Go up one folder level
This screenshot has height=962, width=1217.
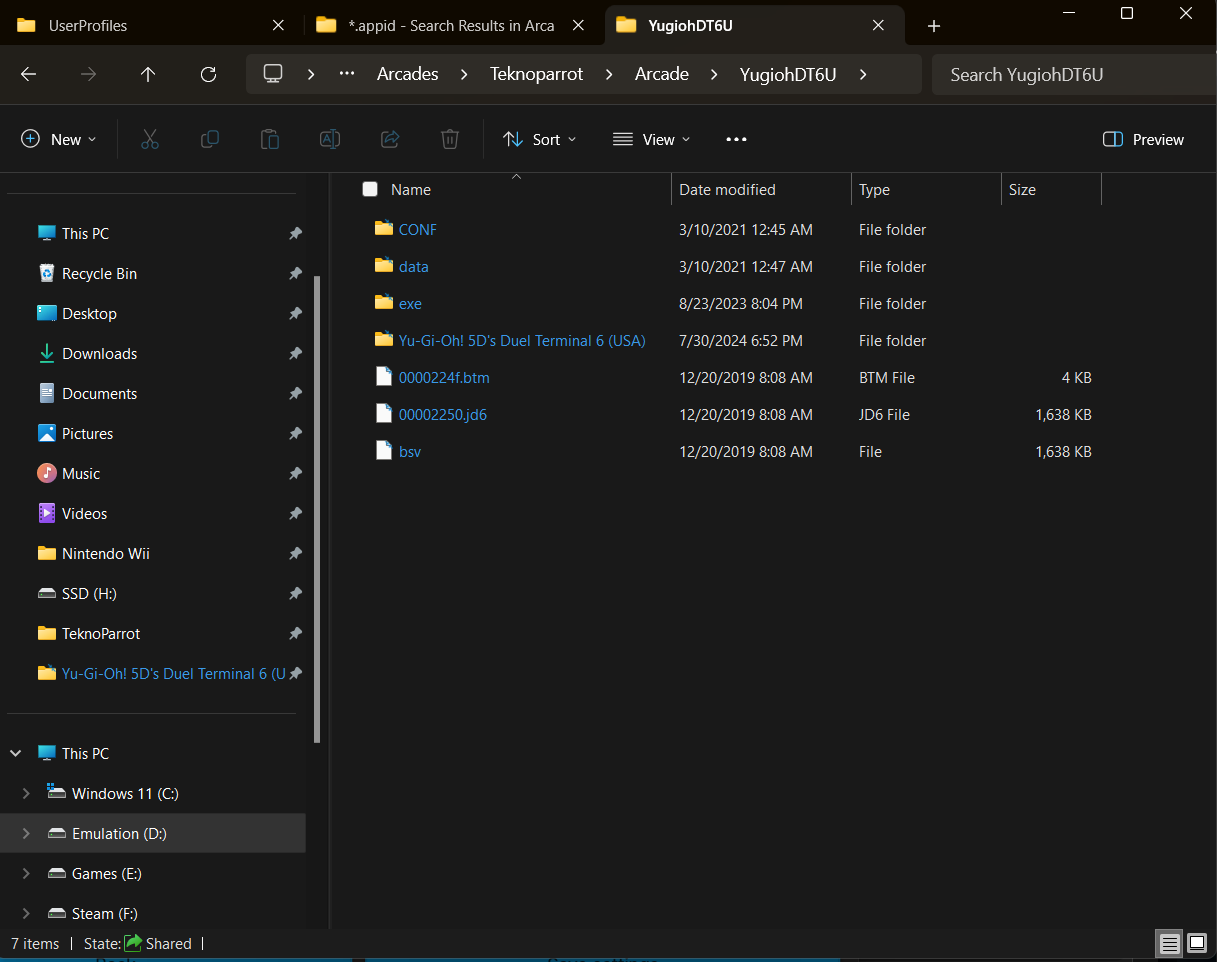point(148,74)
